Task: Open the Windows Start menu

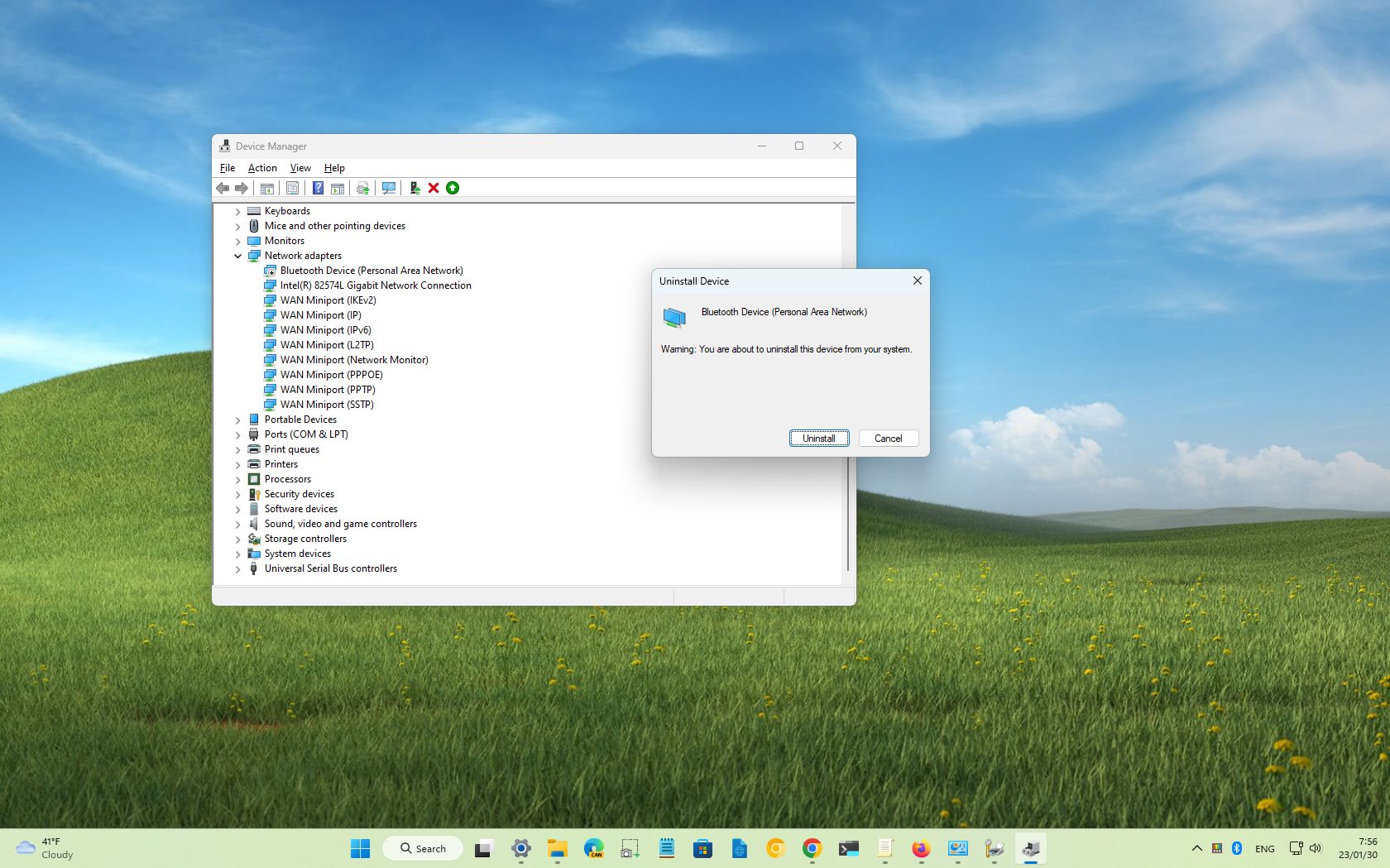Action: click(360, 848)
